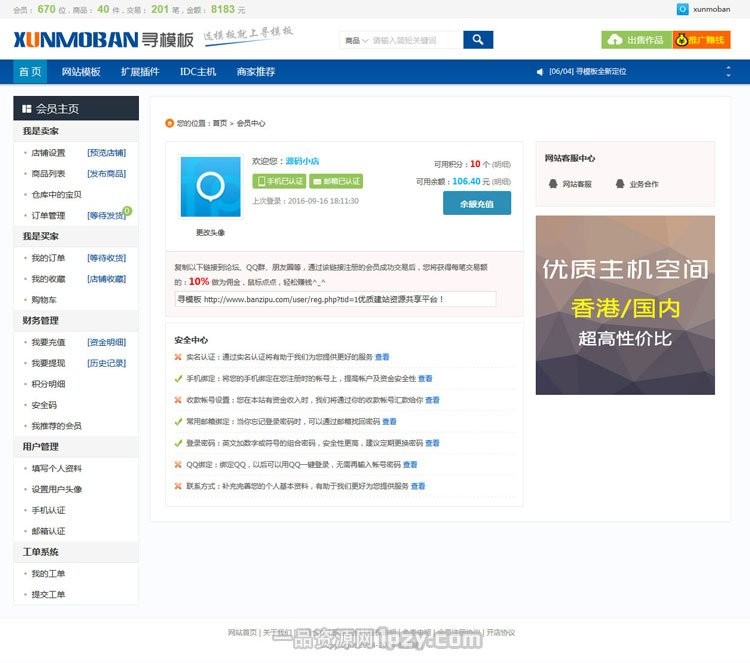
Task: Open 积分明细 in the sidebar
Action: [48, 384]
